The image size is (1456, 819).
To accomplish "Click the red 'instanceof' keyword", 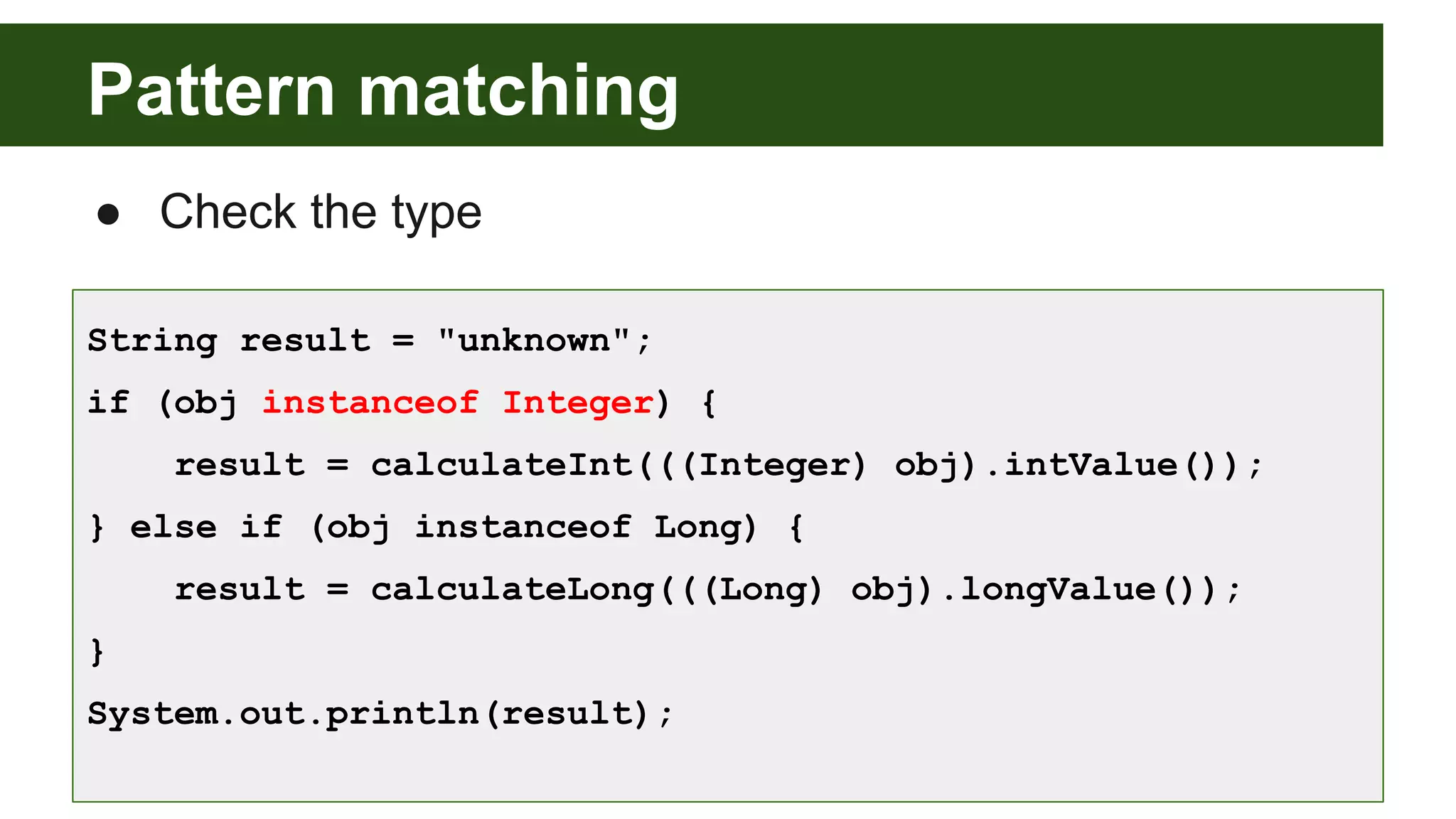I will 370,403.
